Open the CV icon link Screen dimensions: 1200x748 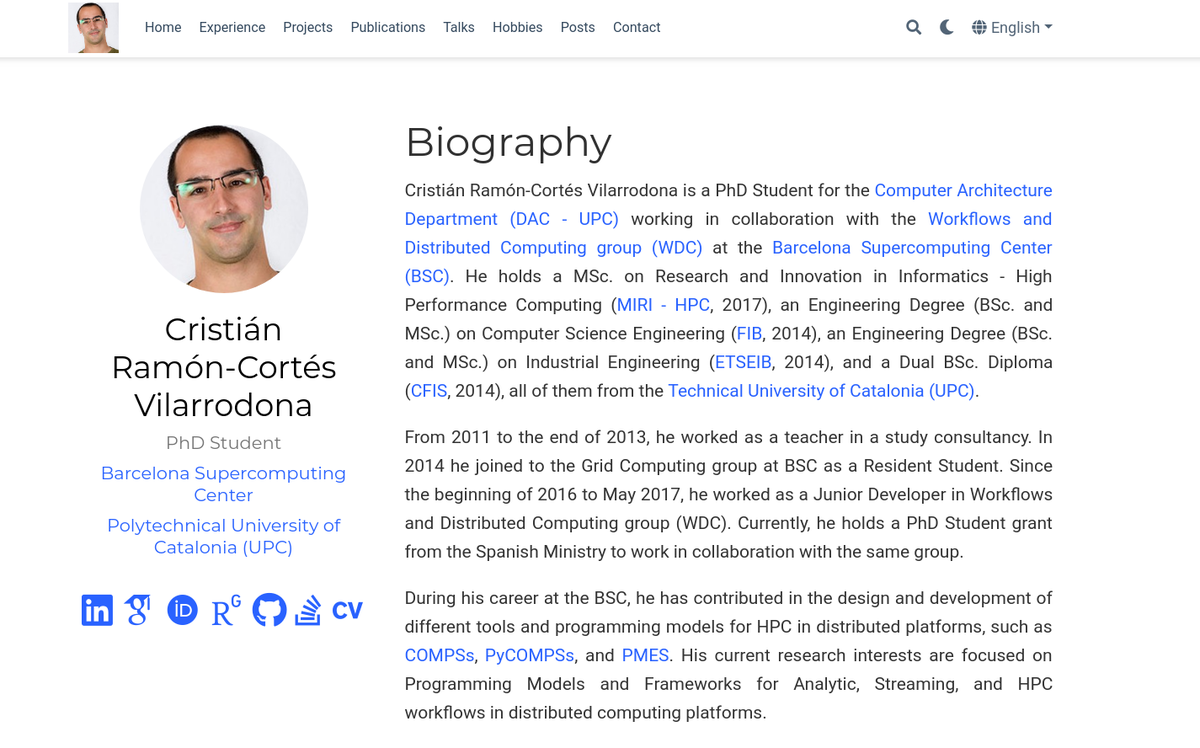tap(347, 610)
